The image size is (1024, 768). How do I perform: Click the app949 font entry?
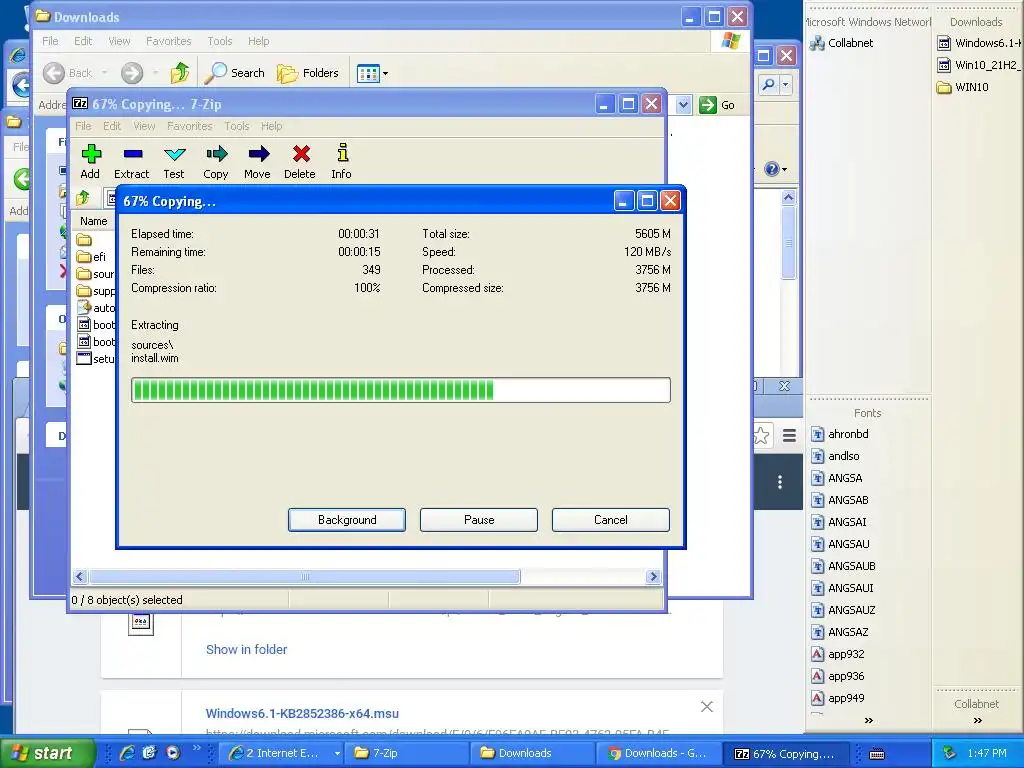click(837, 698)
